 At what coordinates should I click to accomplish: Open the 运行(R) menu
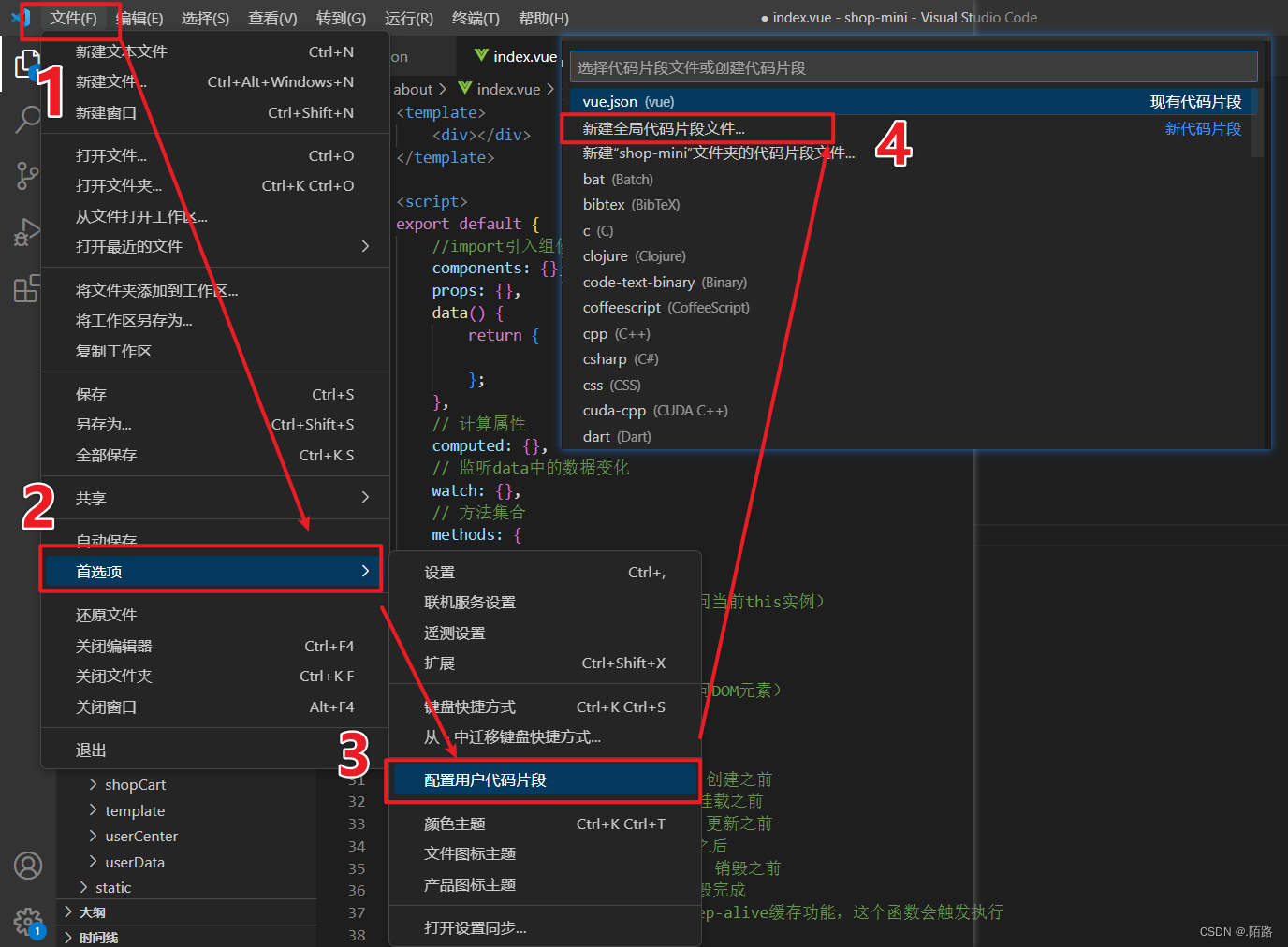tap(409, 19)
